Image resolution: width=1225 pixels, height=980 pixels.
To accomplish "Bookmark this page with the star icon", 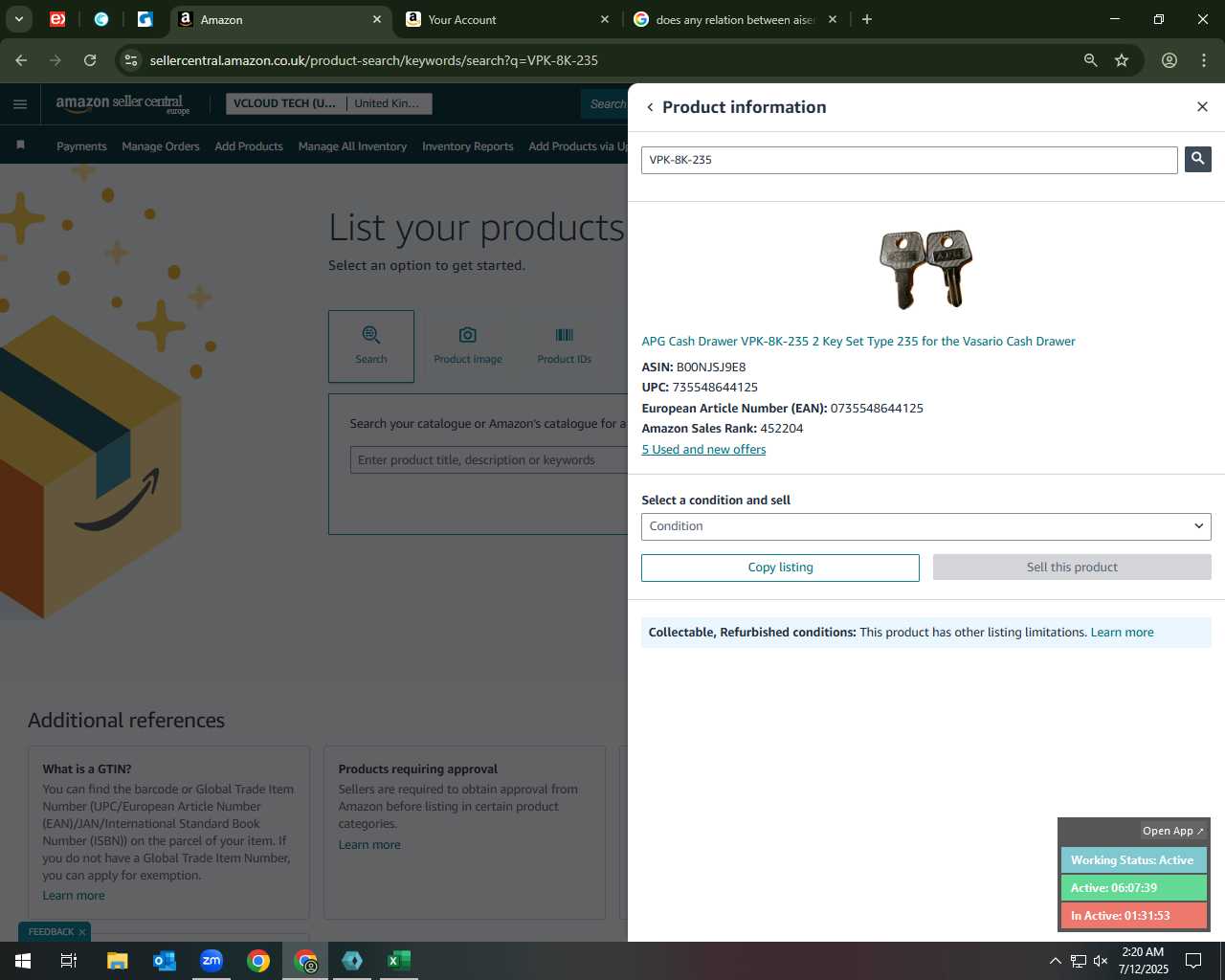I will point(1122,60).
